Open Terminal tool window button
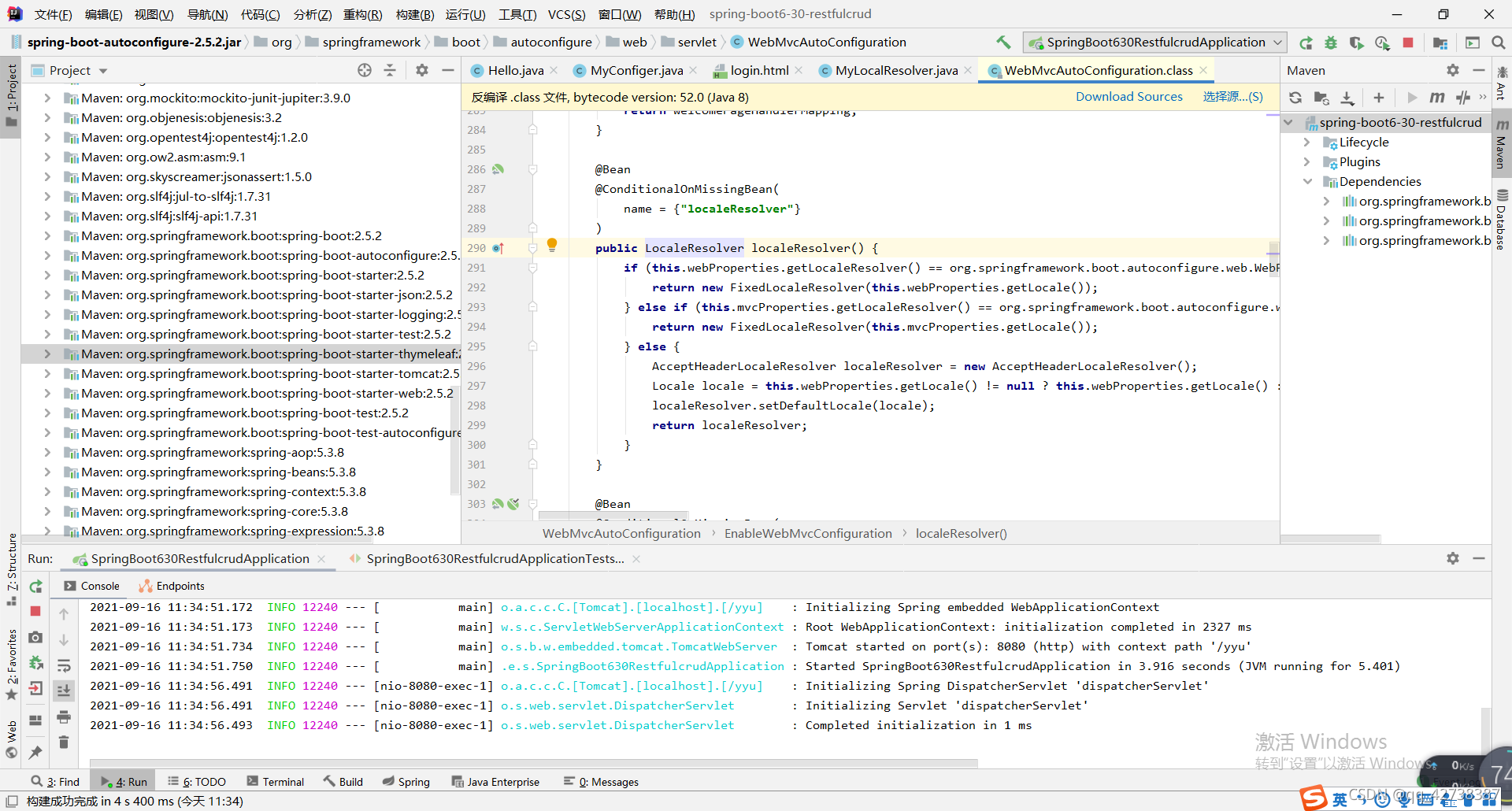 [x=276, y=782]
